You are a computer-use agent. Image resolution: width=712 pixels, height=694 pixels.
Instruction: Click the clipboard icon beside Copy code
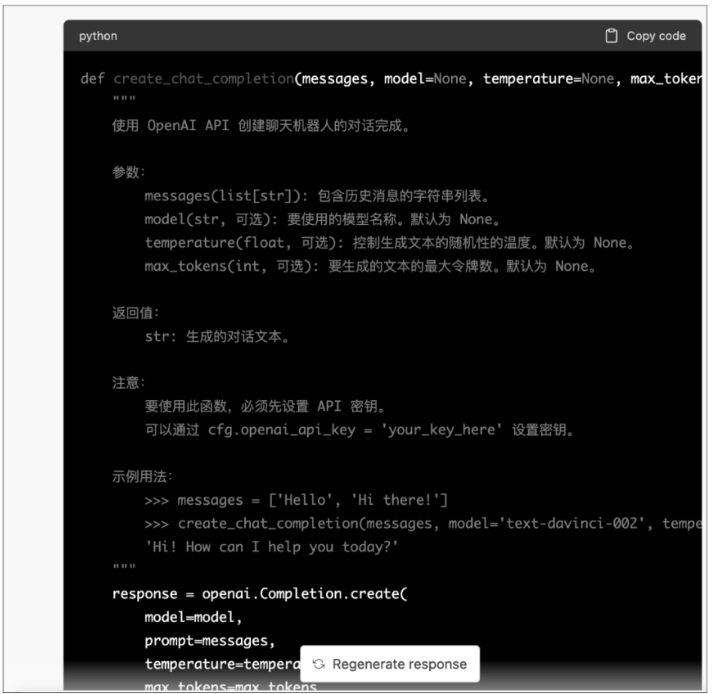[611, 36]
